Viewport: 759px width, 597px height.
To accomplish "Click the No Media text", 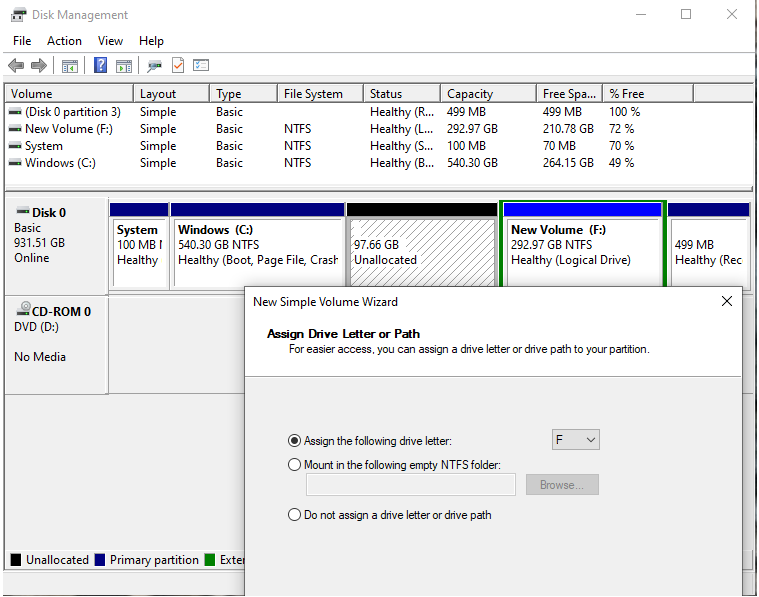I will tap(40, 357).
